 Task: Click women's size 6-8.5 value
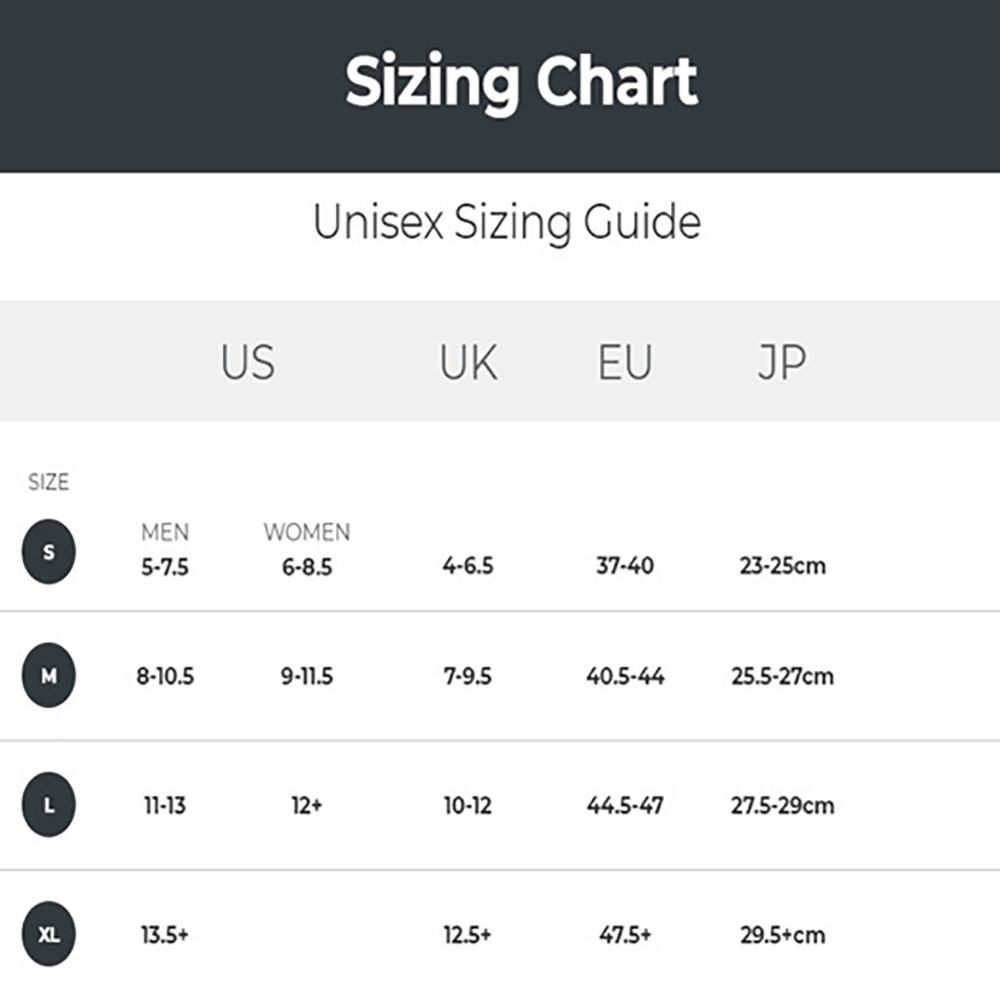click(x=307, y=567)
